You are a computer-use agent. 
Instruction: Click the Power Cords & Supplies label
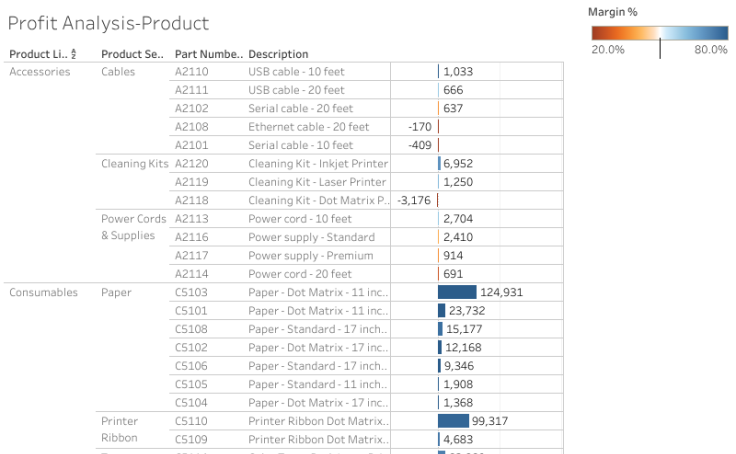click(133, 227)
